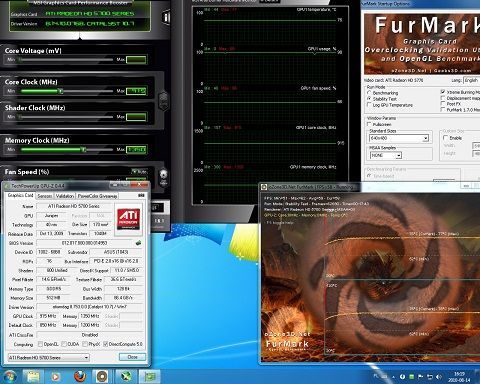Click the FurMark banner image
Screen dimensions: 480x384
pyautogui.click(x=422, y=44)
